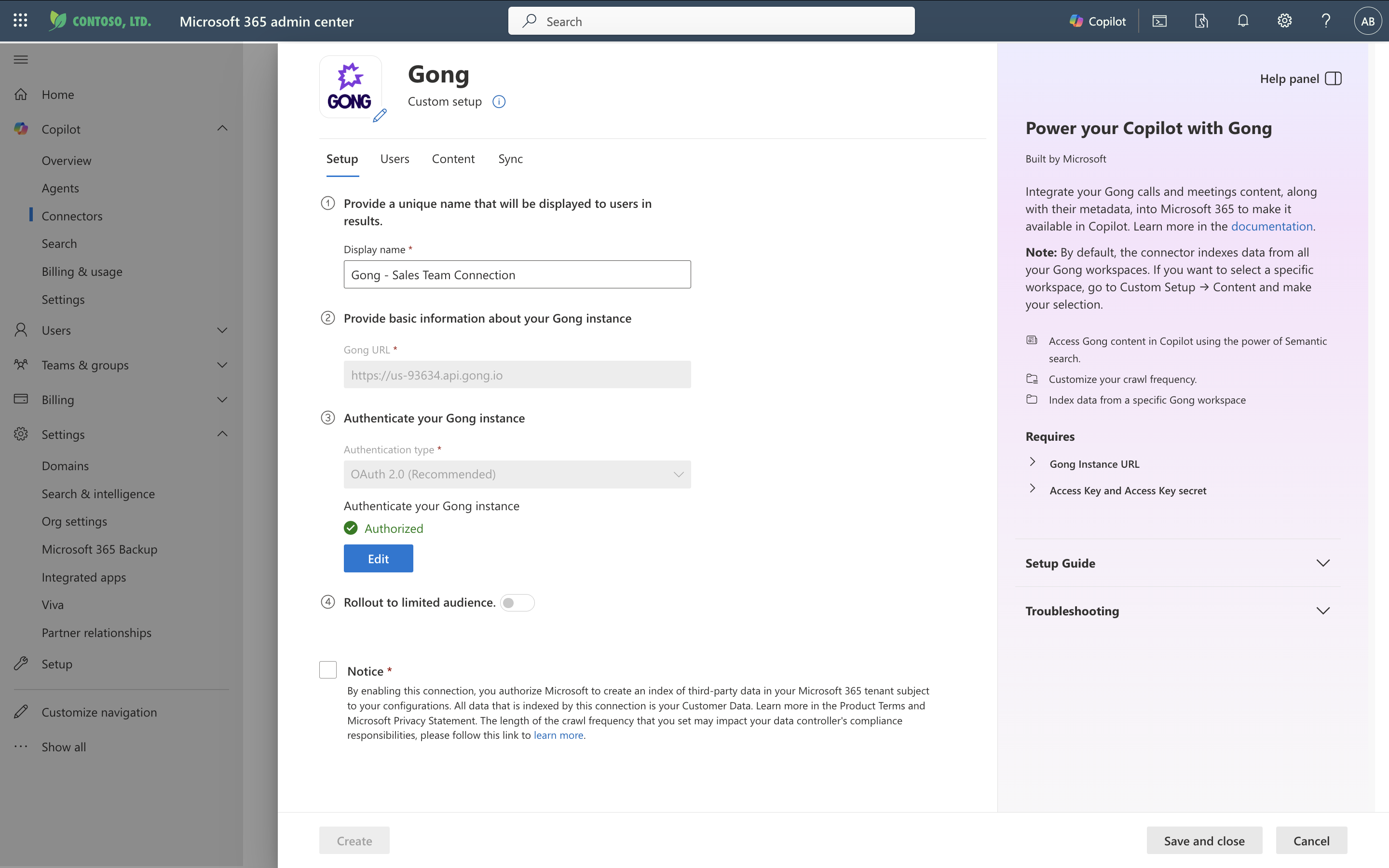Click the give feedback icon
The image size is (1389, 868).
[x=1201, y=21]
